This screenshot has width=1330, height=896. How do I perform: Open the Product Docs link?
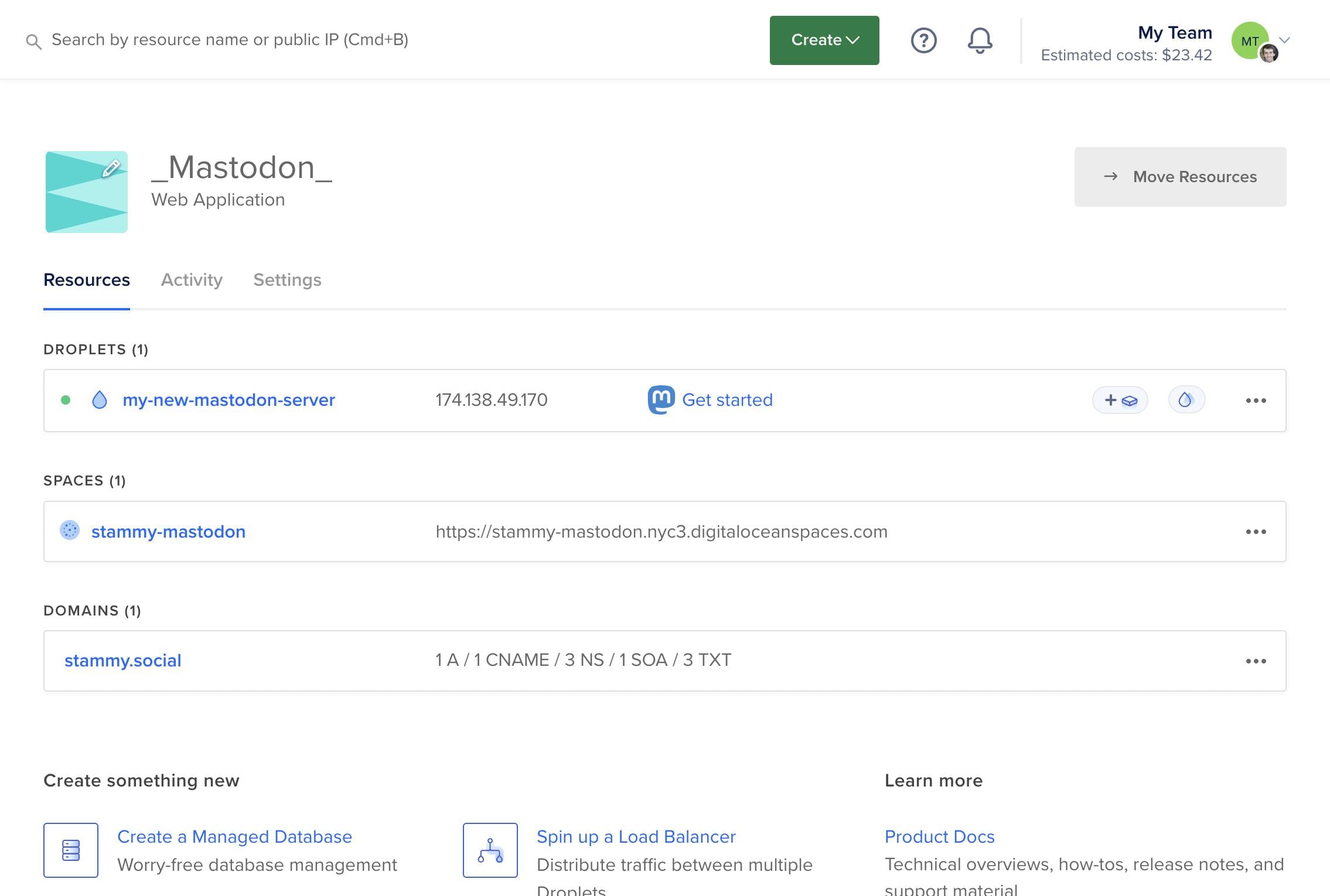coord(939,837)
